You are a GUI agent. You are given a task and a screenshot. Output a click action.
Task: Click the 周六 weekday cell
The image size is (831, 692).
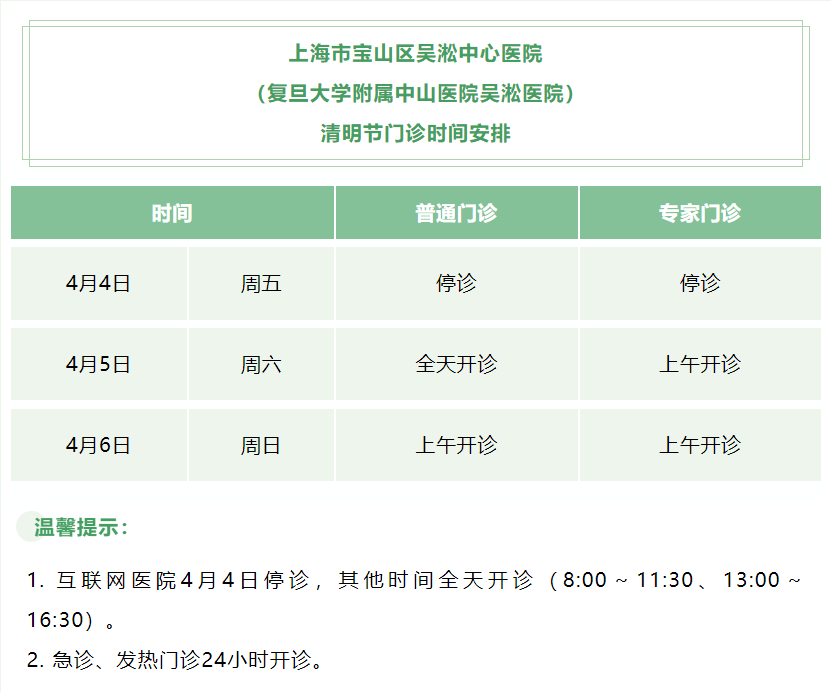click(261, 364)
